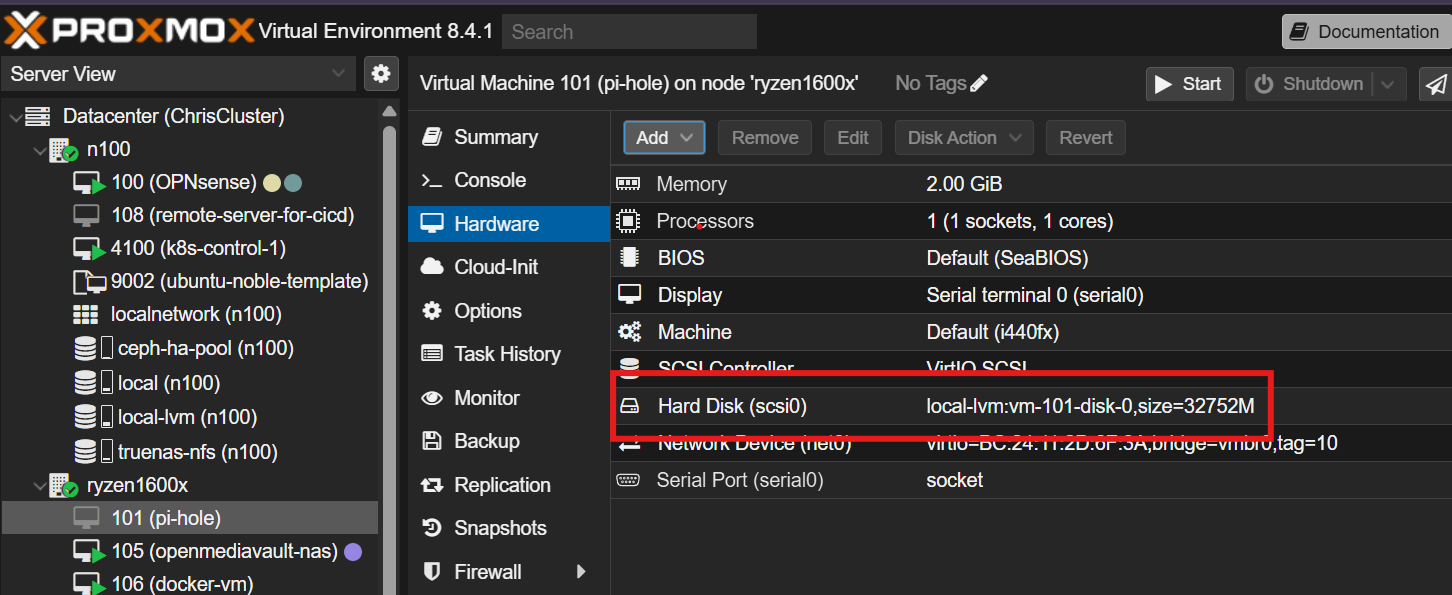Open the Add hardware dropdown

click(664, 138)
